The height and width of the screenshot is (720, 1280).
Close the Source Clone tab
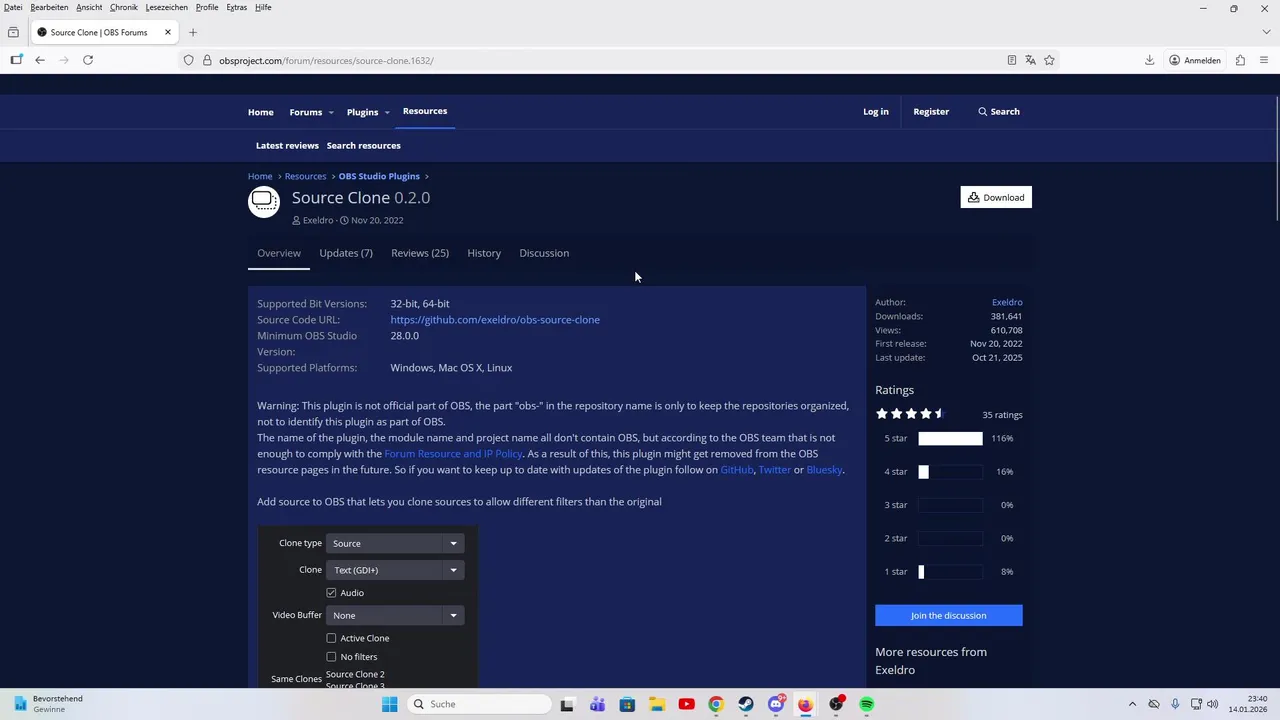[168, 32]
